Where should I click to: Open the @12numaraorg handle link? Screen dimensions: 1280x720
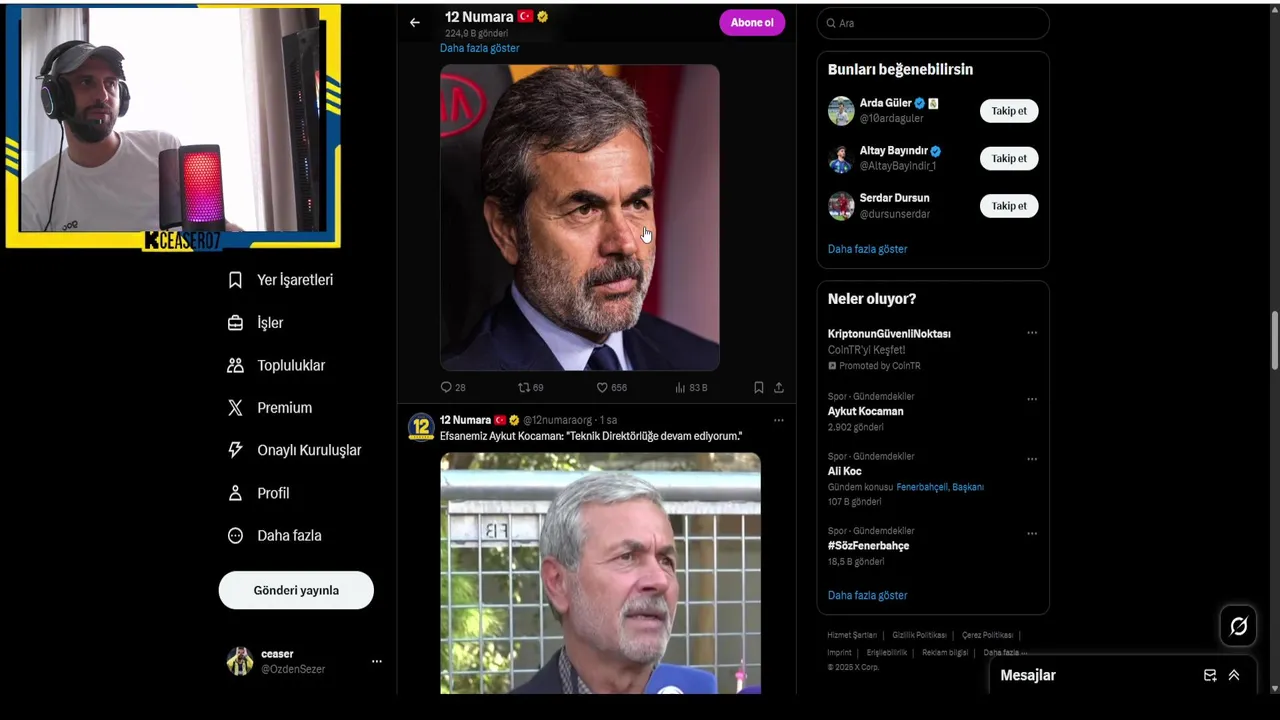(x=558, y=420)
